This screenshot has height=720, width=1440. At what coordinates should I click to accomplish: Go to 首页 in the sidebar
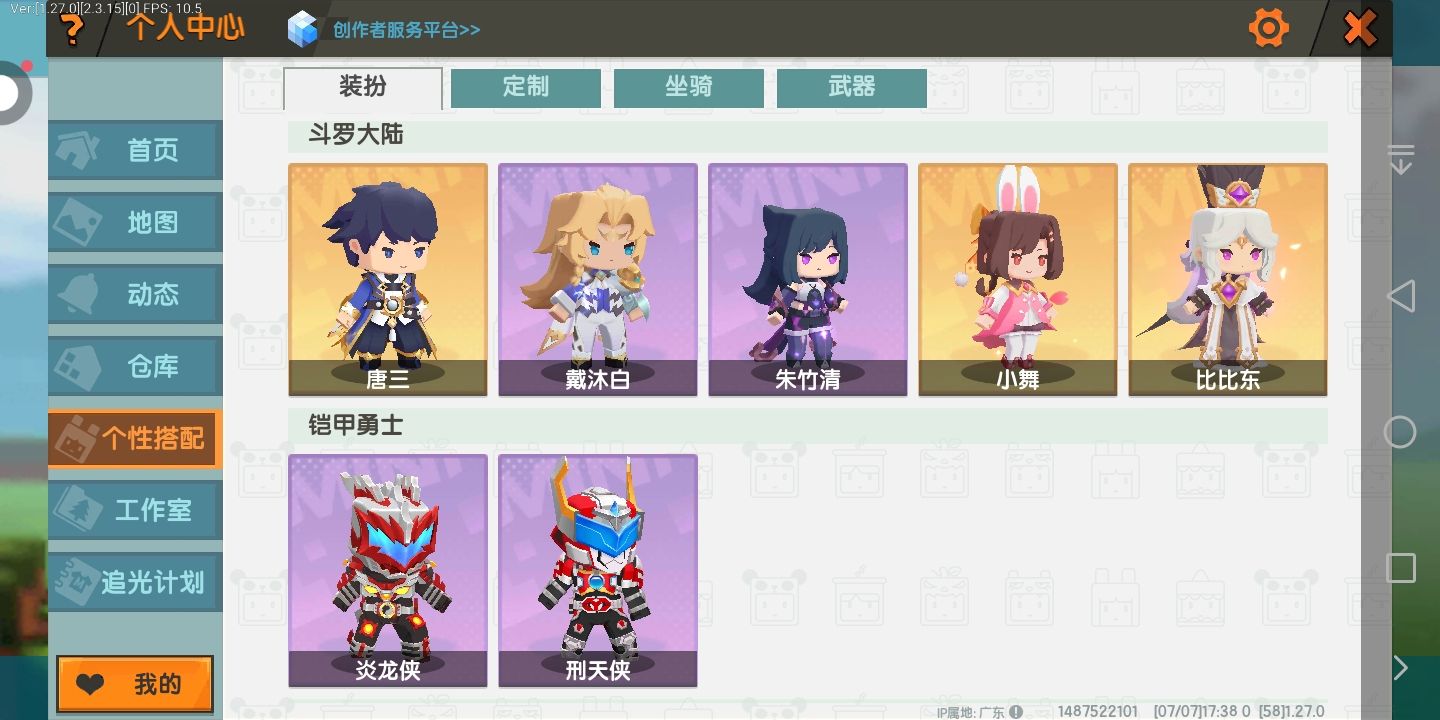point(135,150)
